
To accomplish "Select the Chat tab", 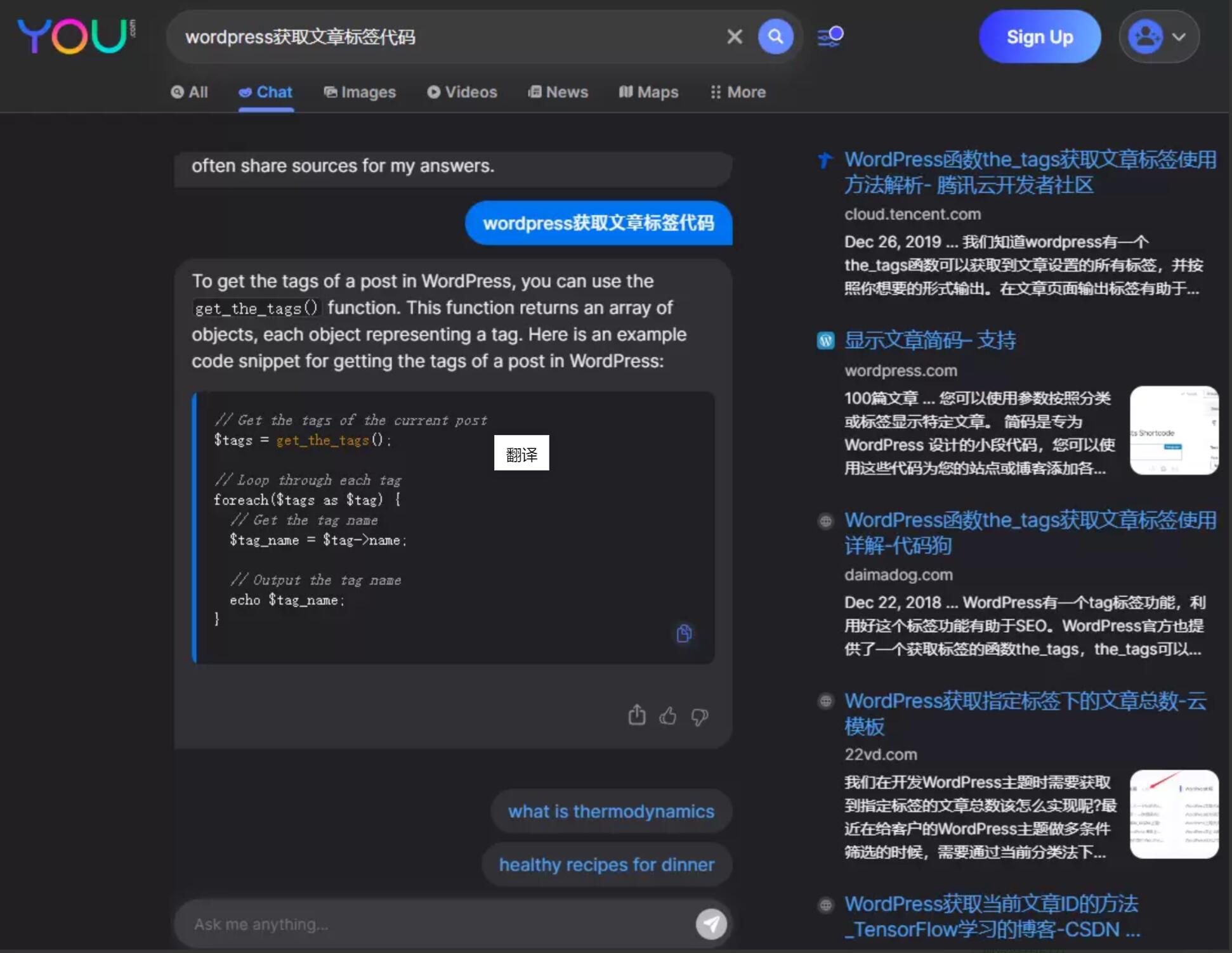I will [265, 92].
